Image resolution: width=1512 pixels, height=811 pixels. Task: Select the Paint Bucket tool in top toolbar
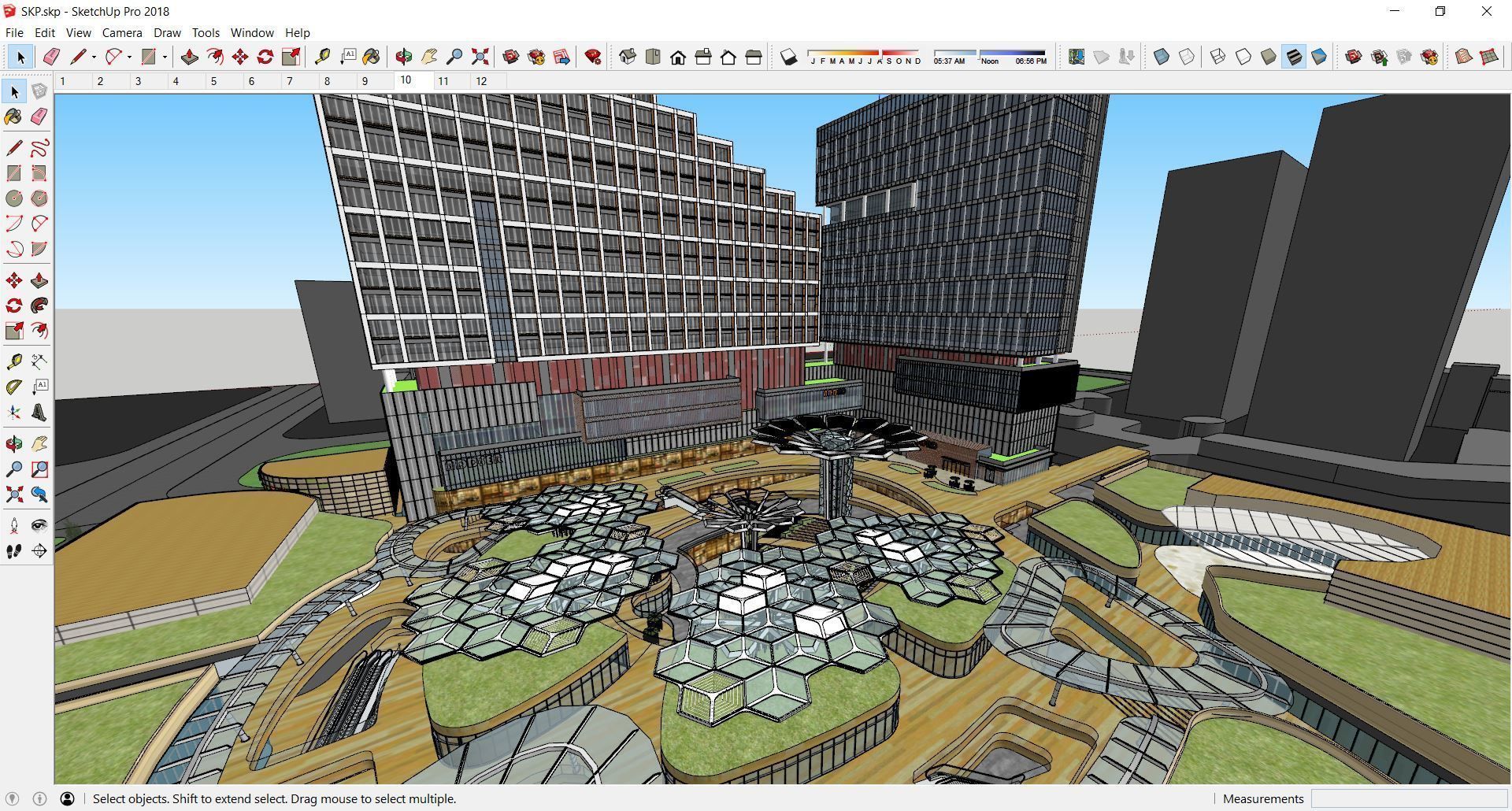tap(372, 57)
